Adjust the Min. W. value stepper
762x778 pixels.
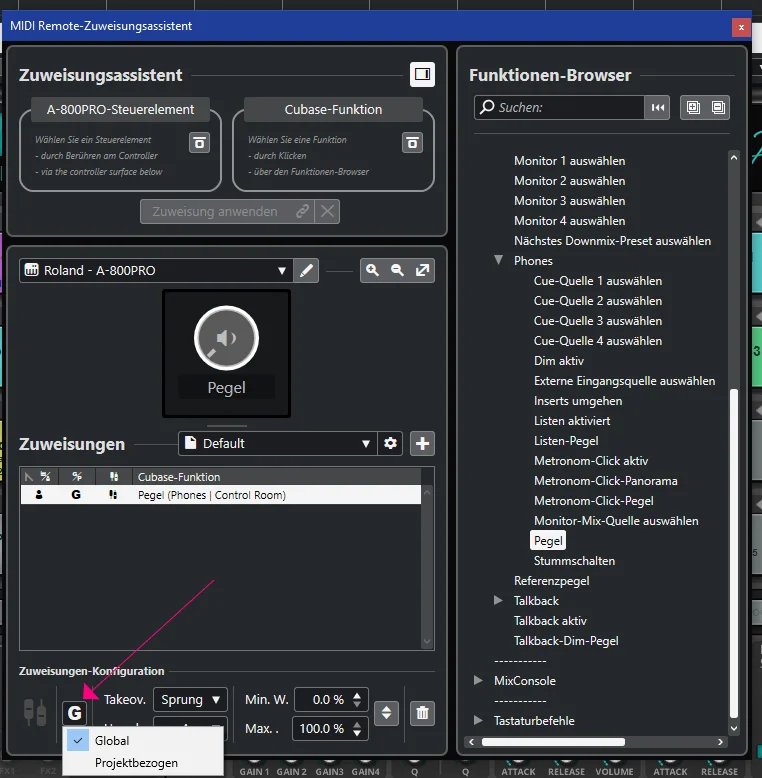tap(357, 700)
